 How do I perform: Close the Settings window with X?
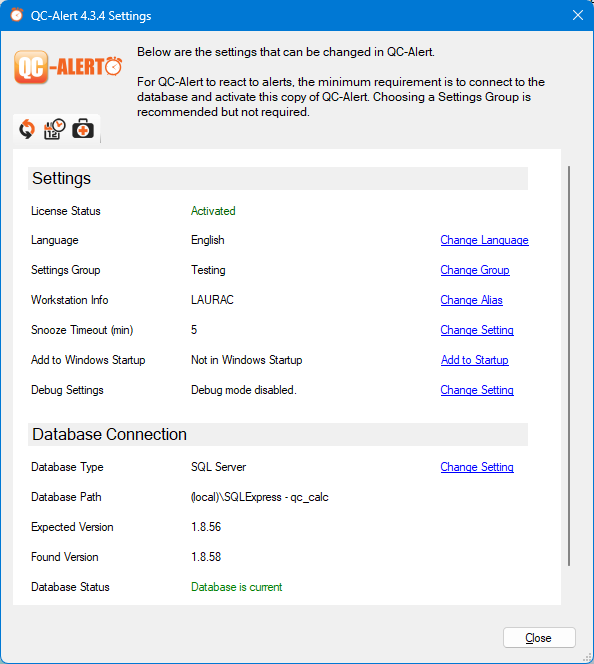point(578,15)
